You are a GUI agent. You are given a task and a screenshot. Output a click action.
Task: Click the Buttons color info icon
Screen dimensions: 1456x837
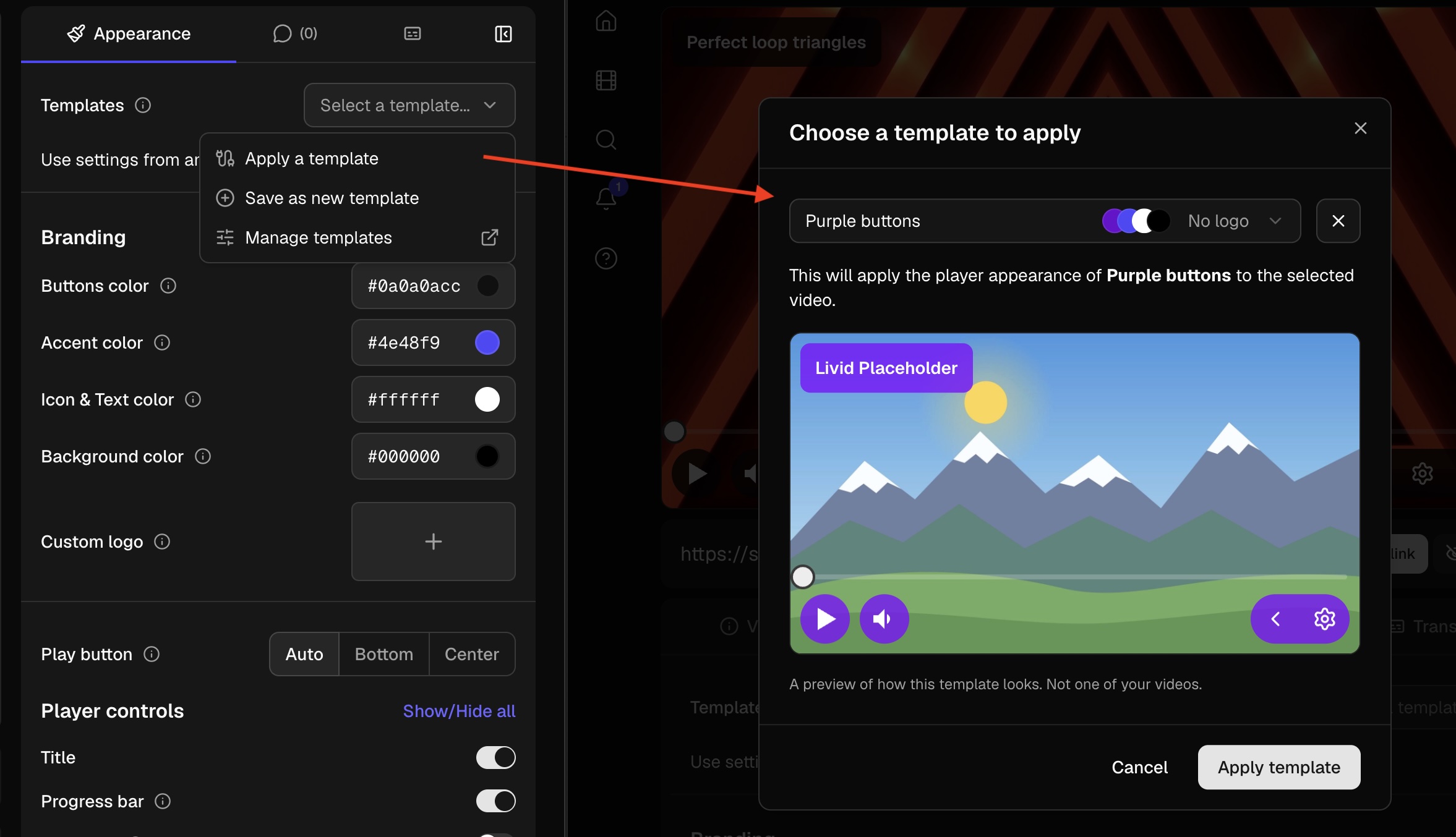(x=168, y=286)
